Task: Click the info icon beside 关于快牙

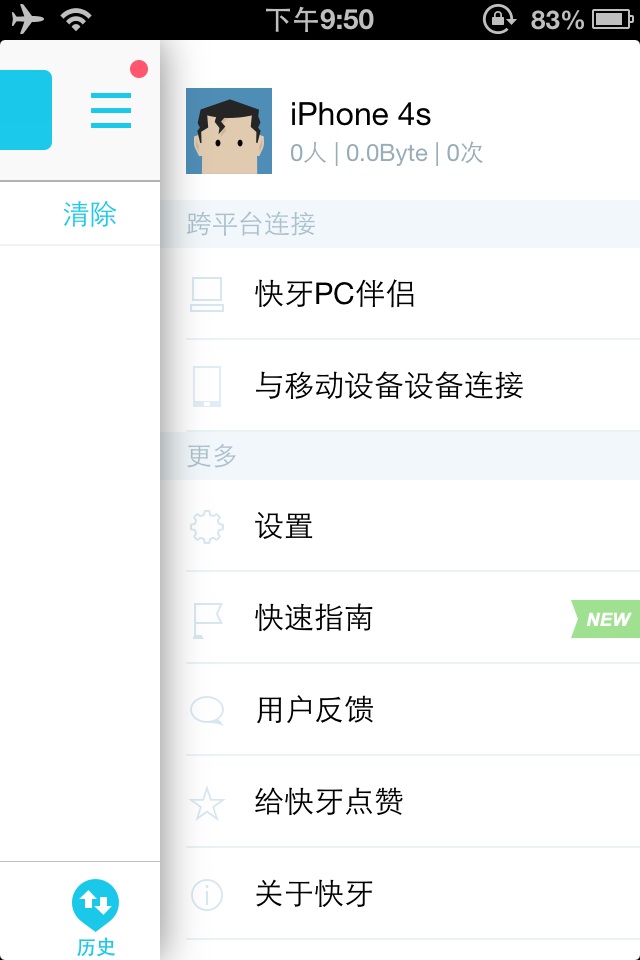Action: (207, 894)
